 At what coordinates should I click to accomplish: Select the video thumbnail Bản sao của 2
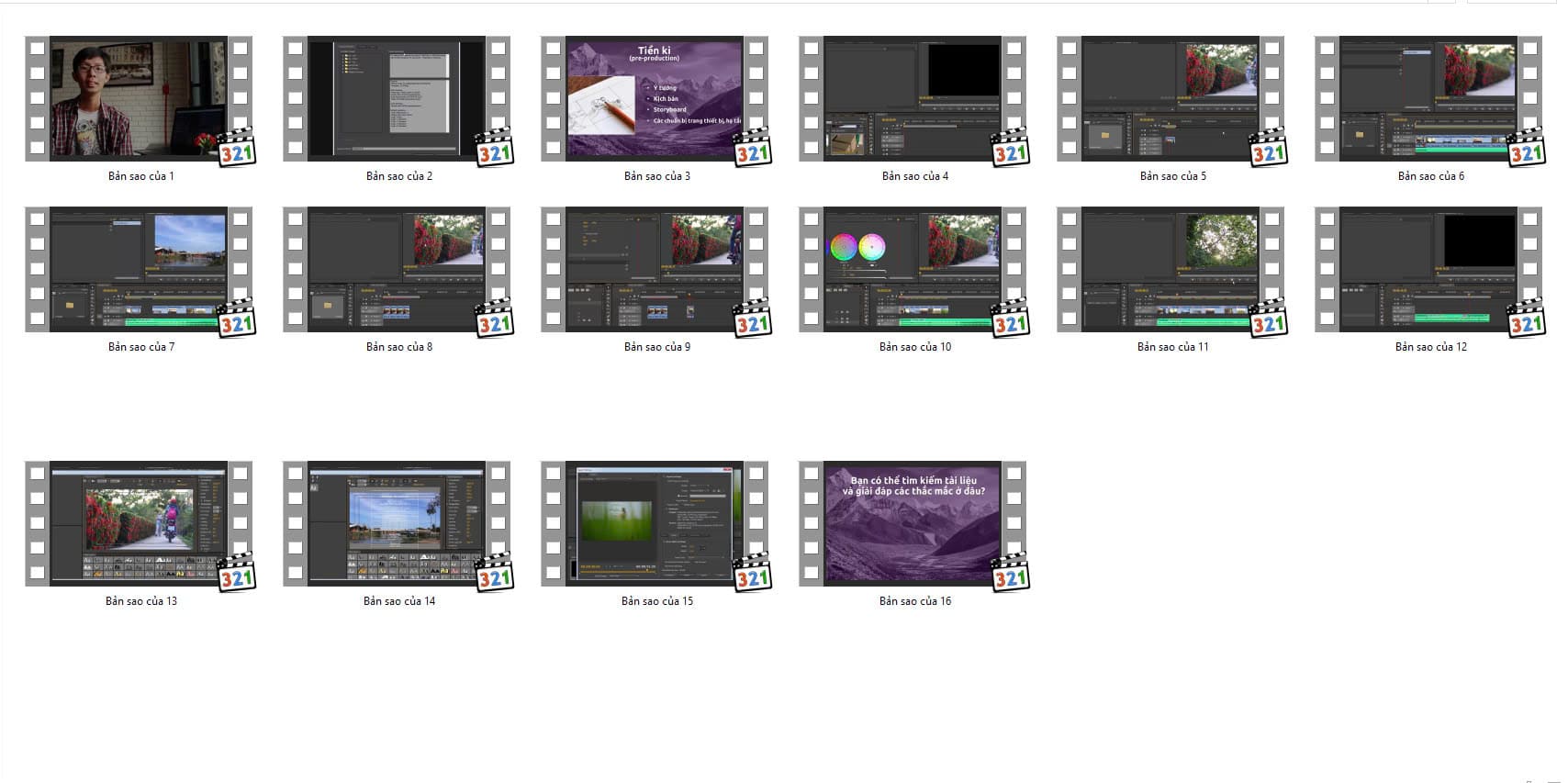(x=397, y=99)
